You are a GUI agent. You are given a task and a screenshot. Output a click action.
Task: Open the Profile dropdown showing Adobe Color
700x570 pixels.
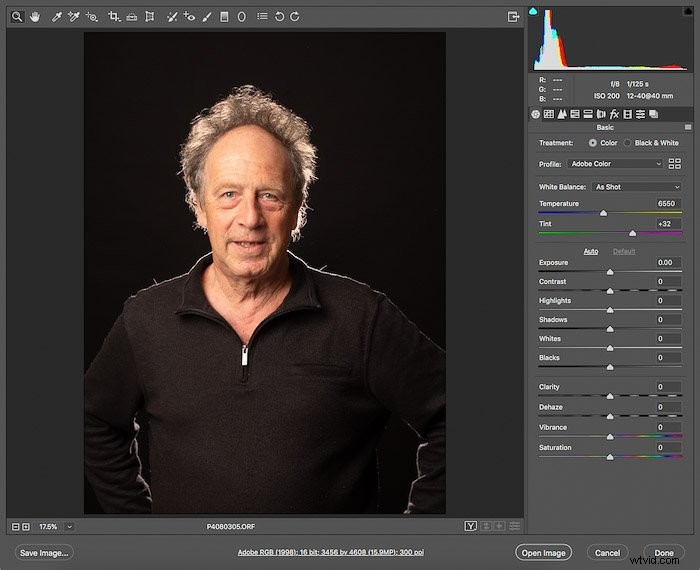(616, 164)
